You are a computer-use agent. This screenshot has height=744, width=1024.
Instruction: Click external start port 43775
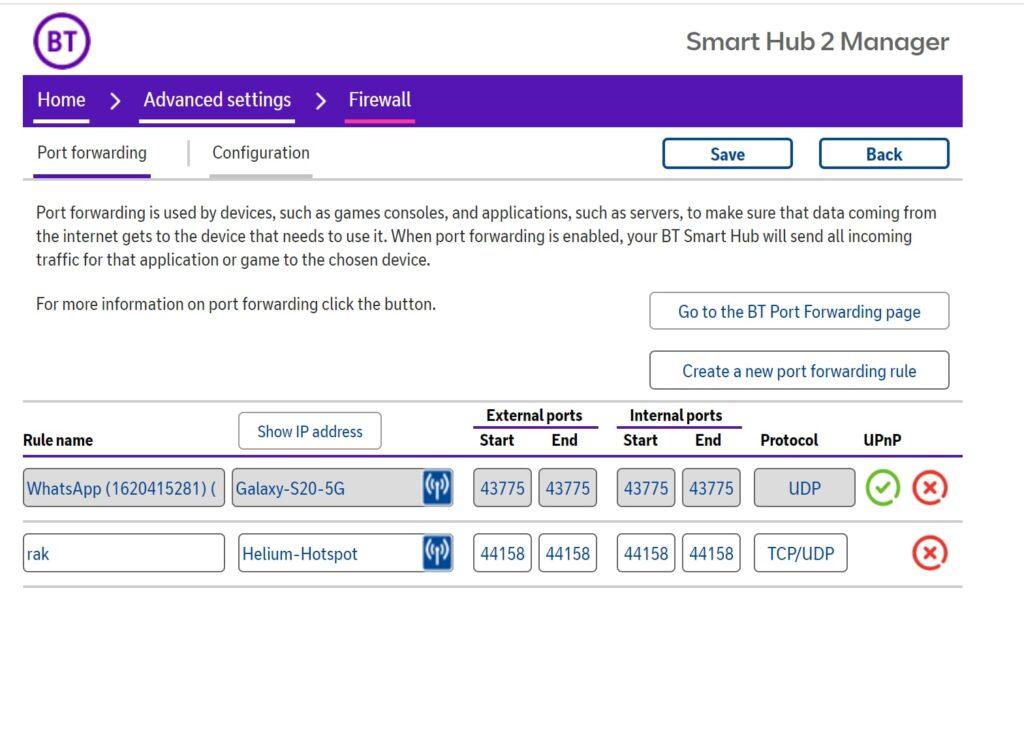(502, 488)
